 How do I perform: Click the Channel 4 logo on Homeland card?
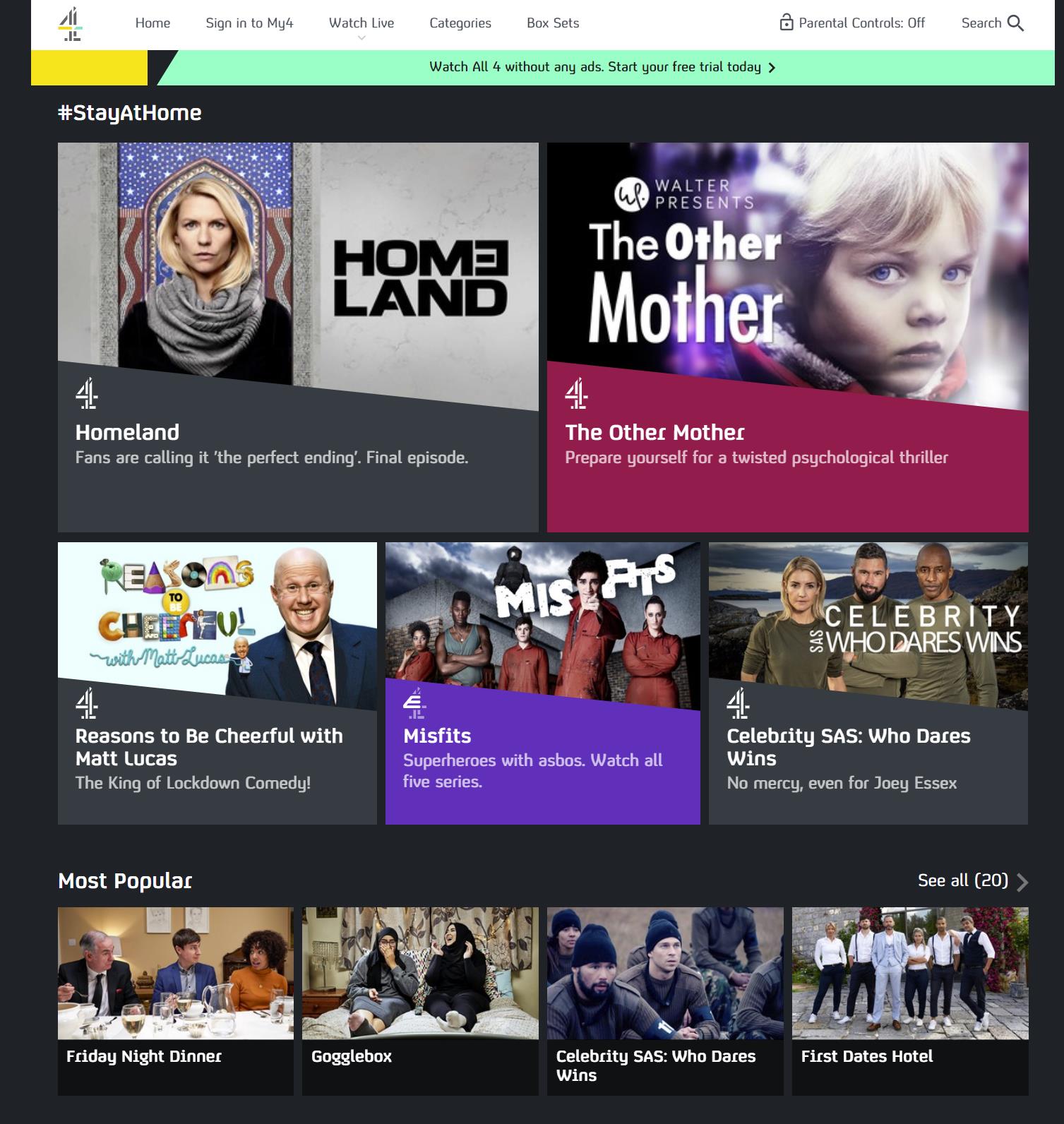[x=86, y=394]
